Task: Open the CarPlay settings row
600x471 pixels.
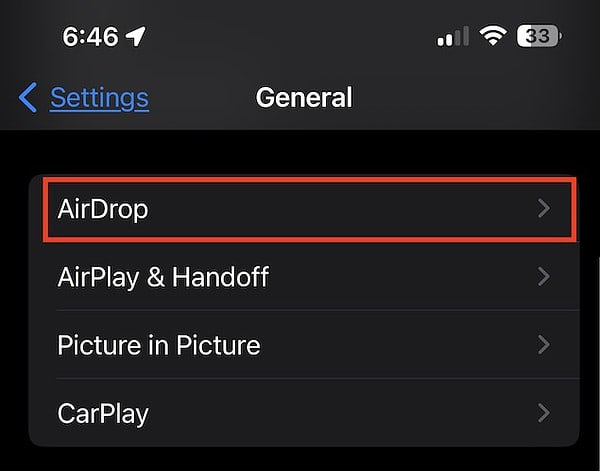Action: click(300, 412)
